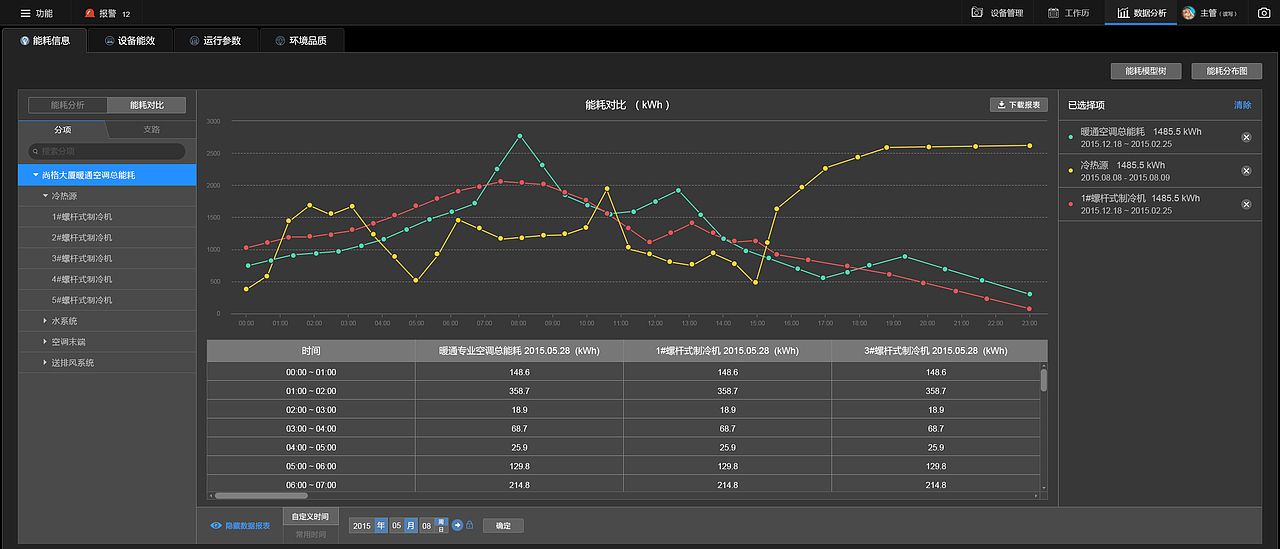Click the camera screenshot icon
Image resolution: width=1280 pixels, height=549 pixels.
1264,13
